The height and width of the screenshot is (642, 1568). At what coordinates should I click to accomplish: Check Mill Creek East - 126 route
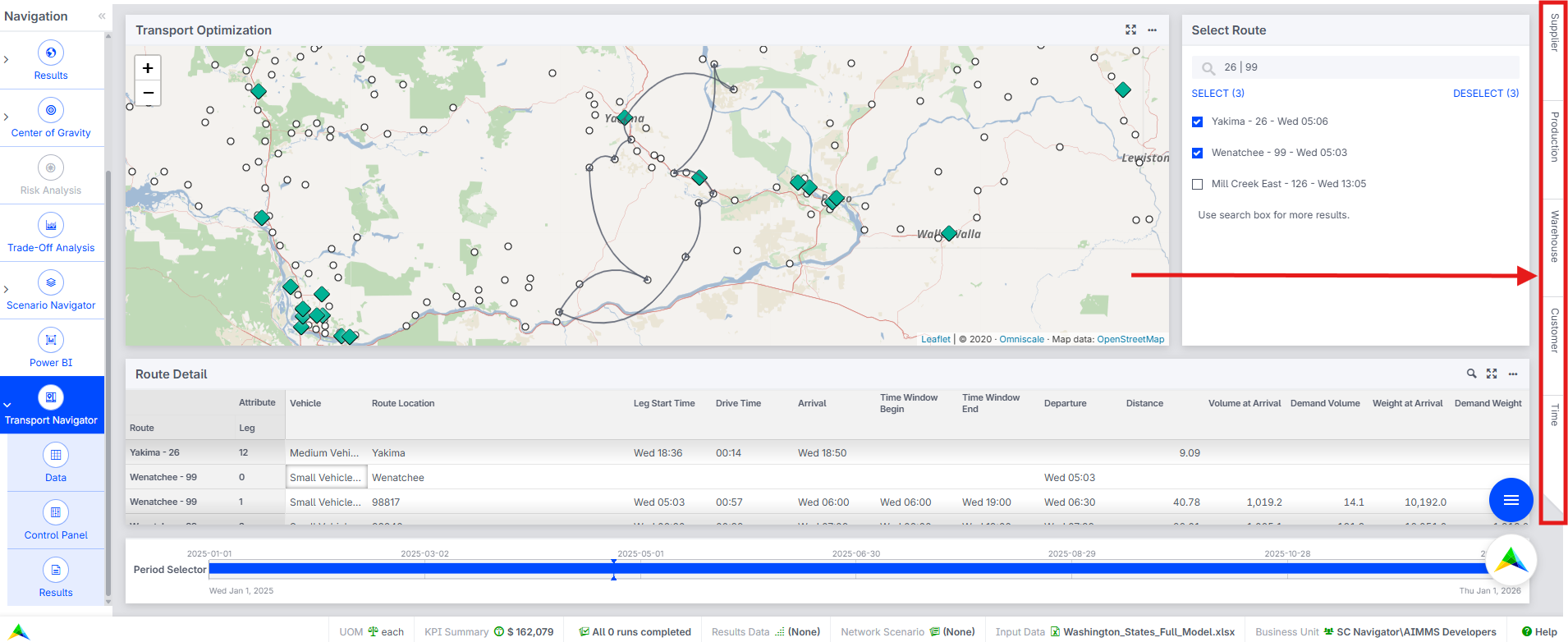[x=1197, y=184]
